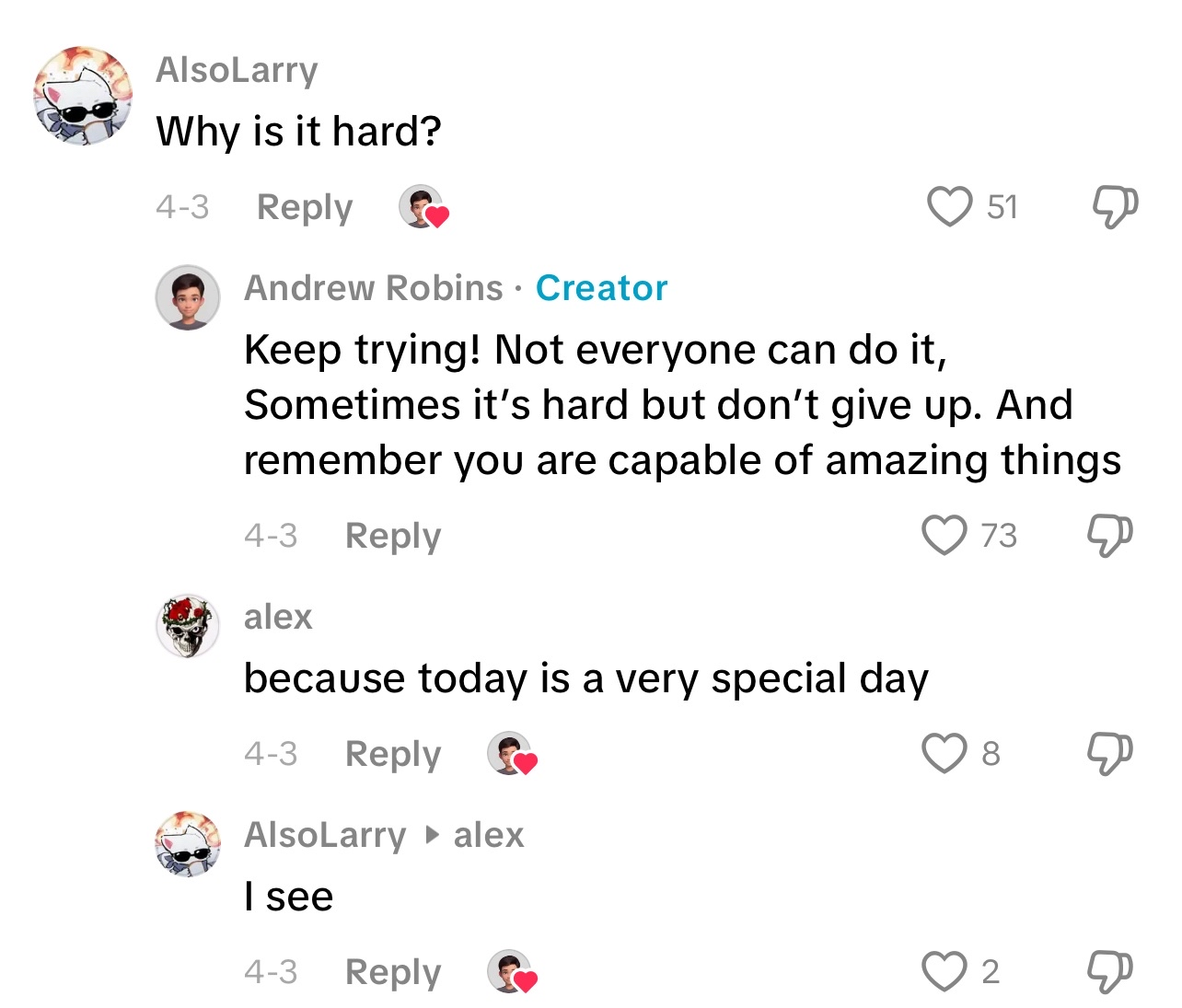Like AlsoLarry's "Why is it hard?" comment
The image size is (1182, 1008).
(949, 206)
